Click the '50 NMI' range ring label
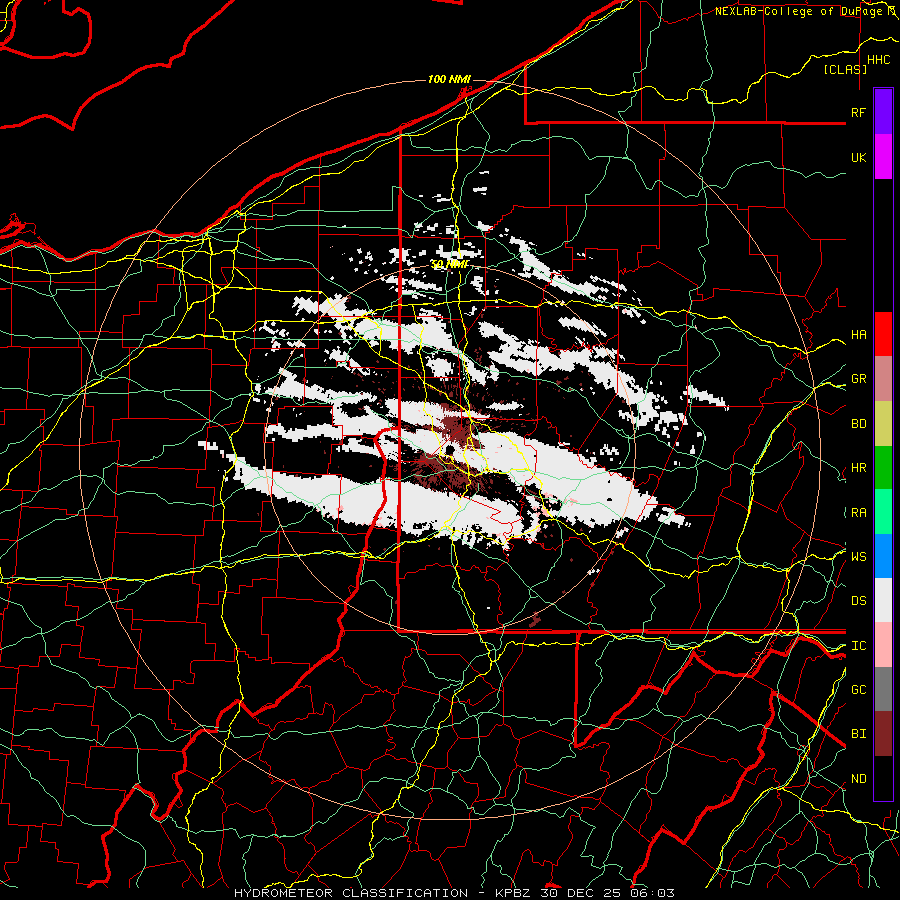Image resolution: width=900 pixels, height=900 pixels. [x=449, y=264]
